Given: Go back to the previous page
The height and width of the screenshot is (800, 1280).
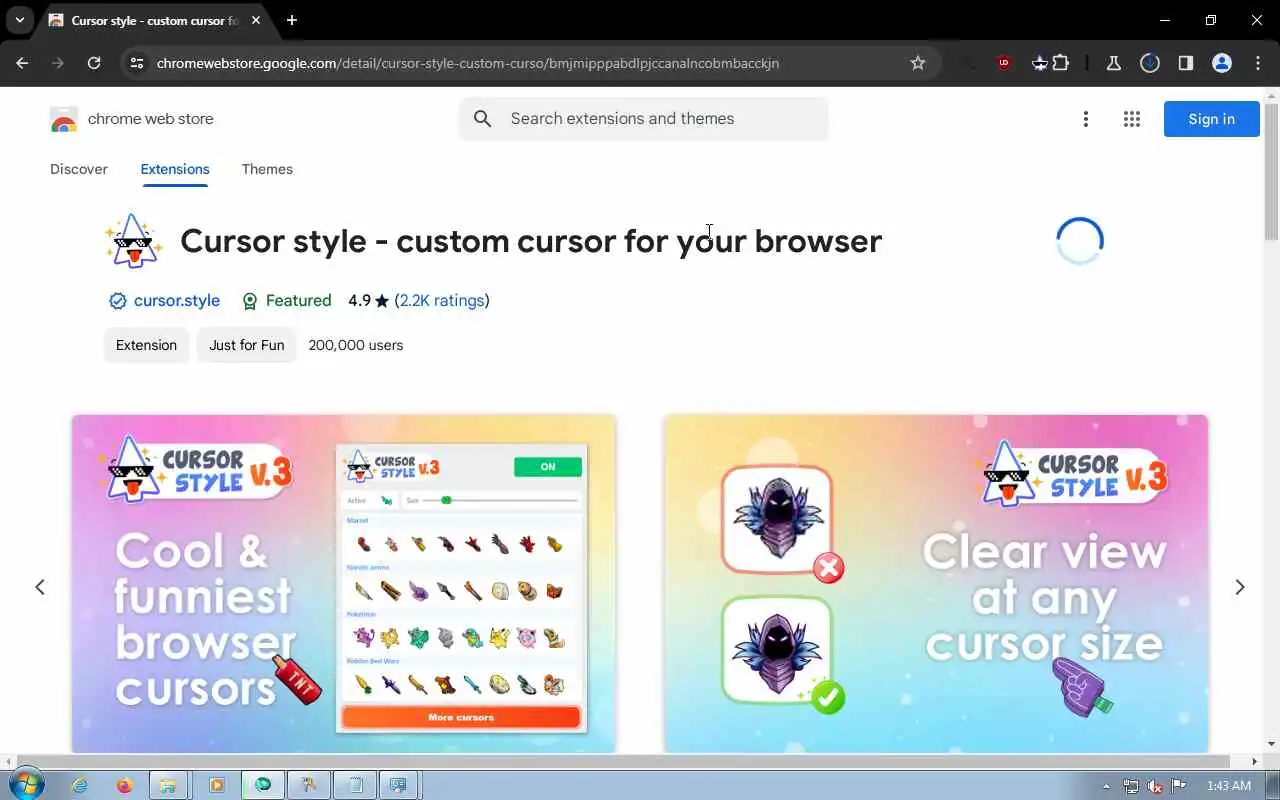Looking at the screenshot, I should click(22, 63).
